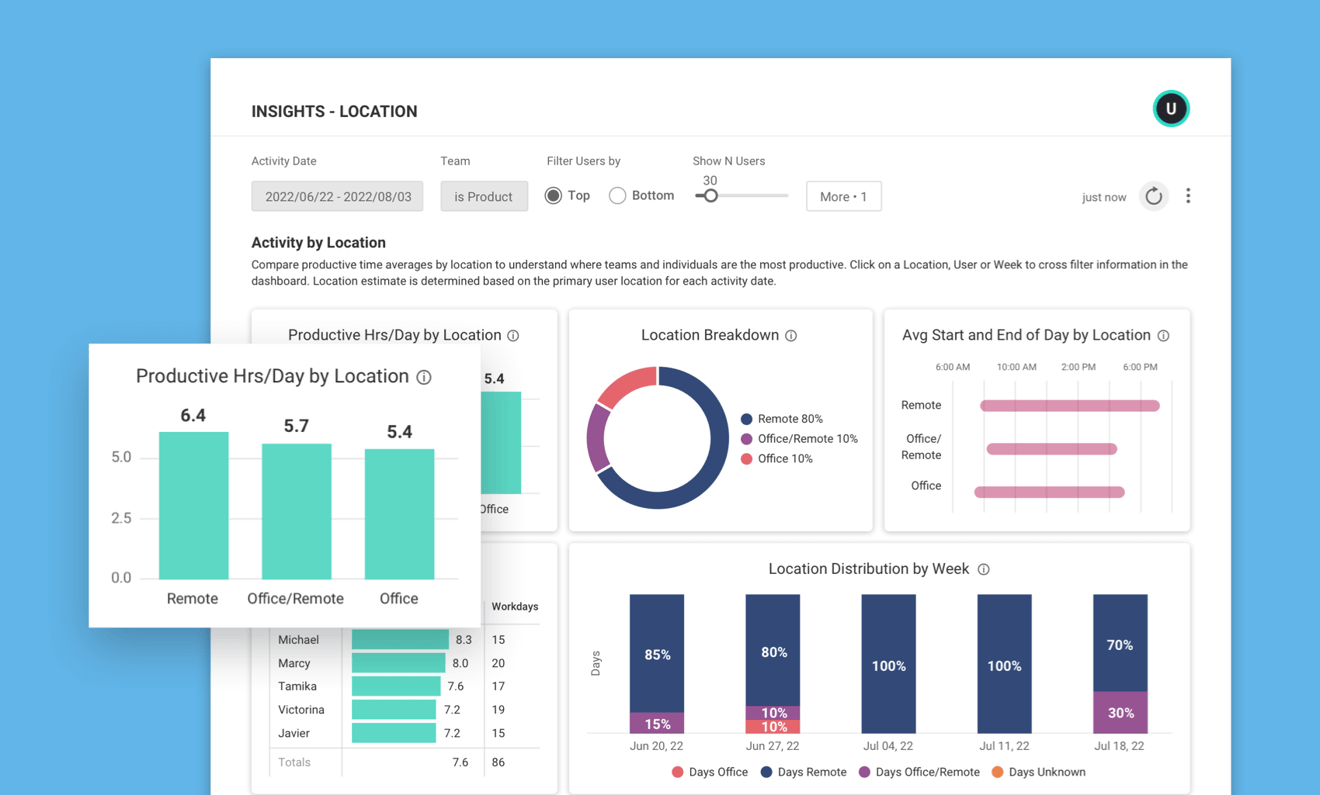Click the Days Remote legend item

tap(803, 772)
